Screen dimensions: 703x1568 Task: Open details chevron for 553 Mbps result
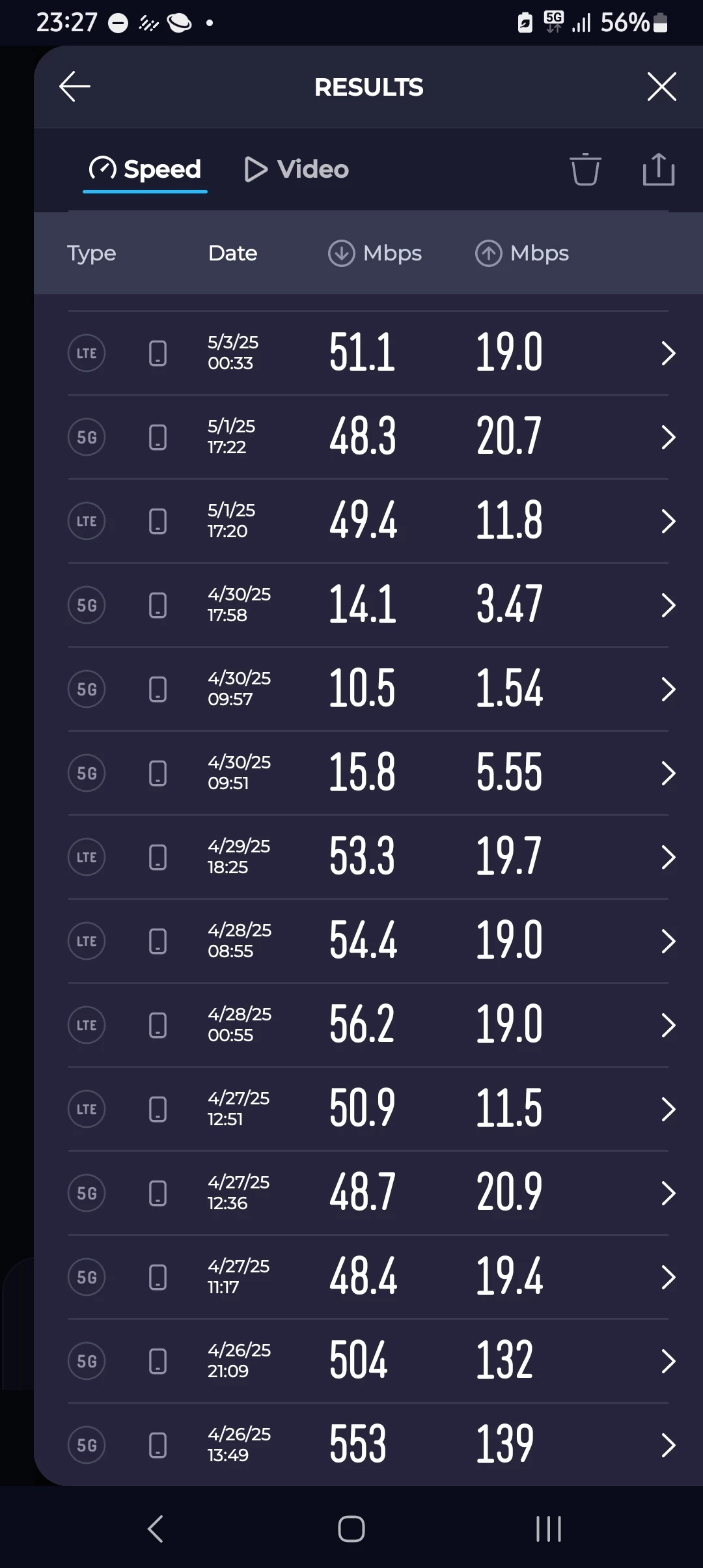click(668, 1445)
